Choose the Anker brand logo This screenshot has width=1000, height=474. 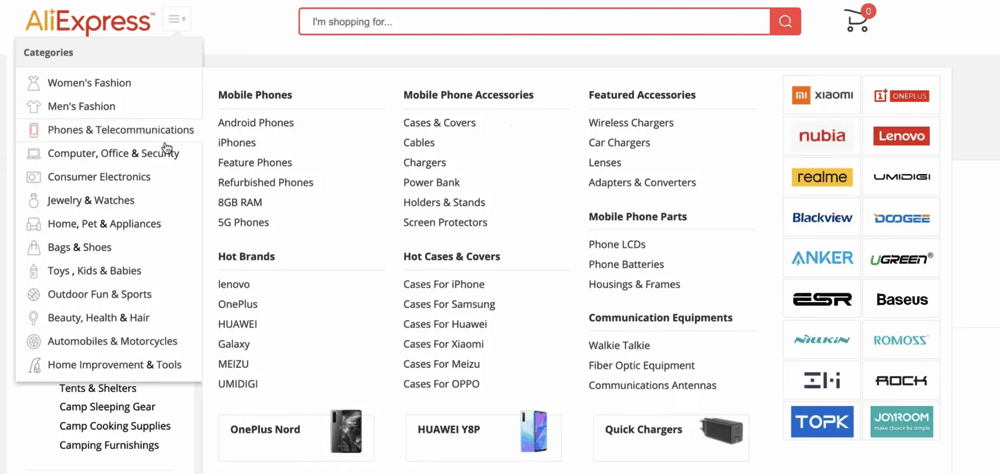point(822,258)
